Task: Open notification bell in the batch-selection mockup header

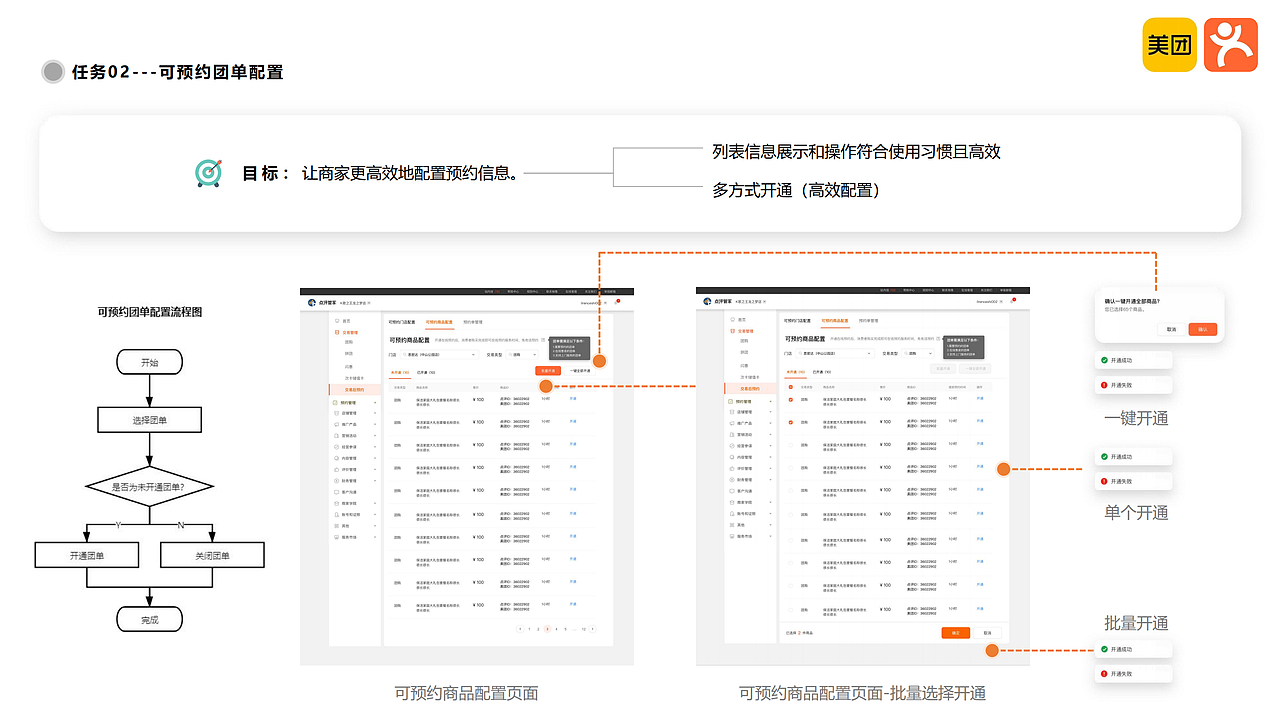Action: (x=1012, y=301)
